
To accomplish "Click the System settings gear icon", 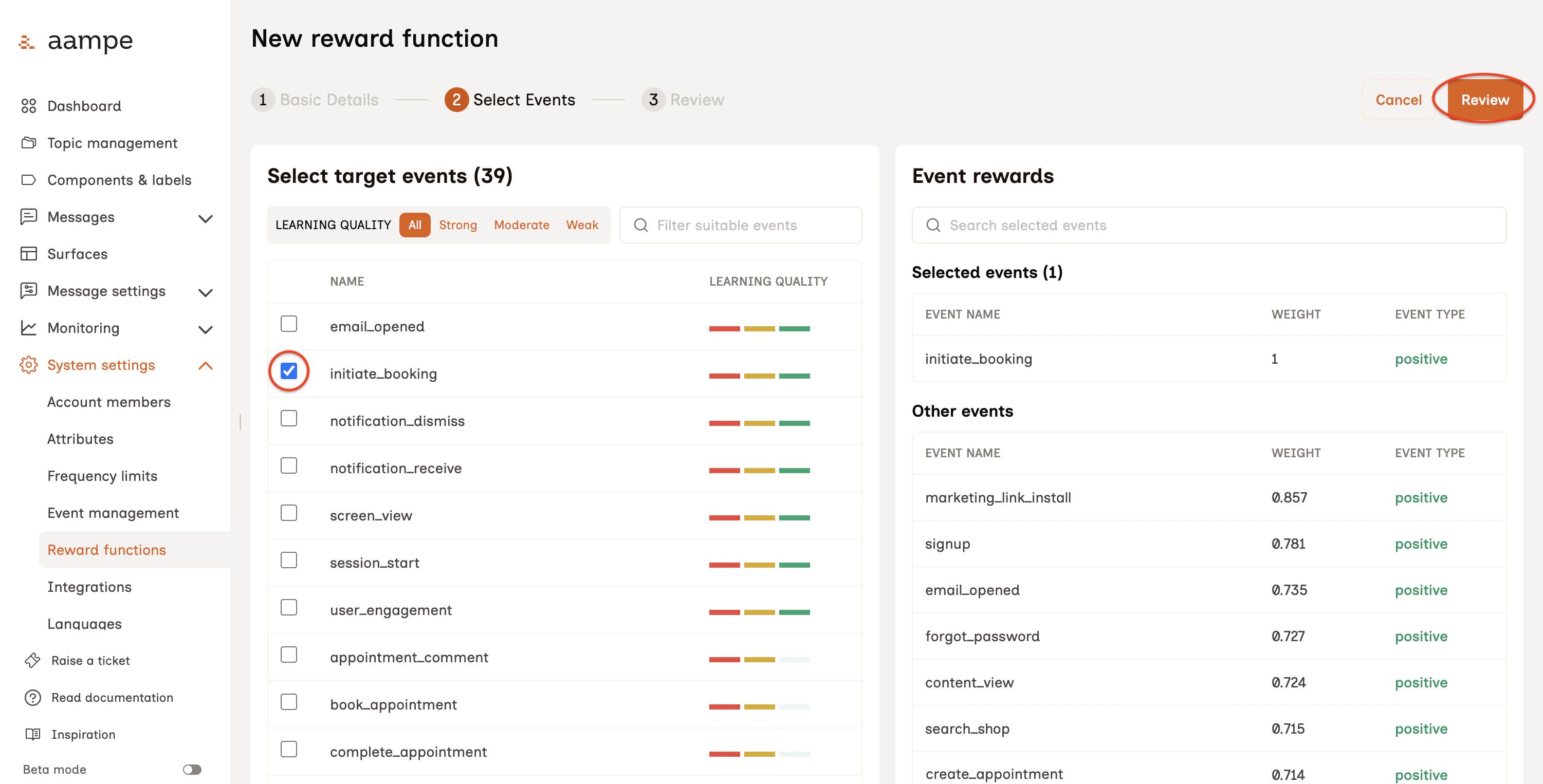I will click(29, 365).
